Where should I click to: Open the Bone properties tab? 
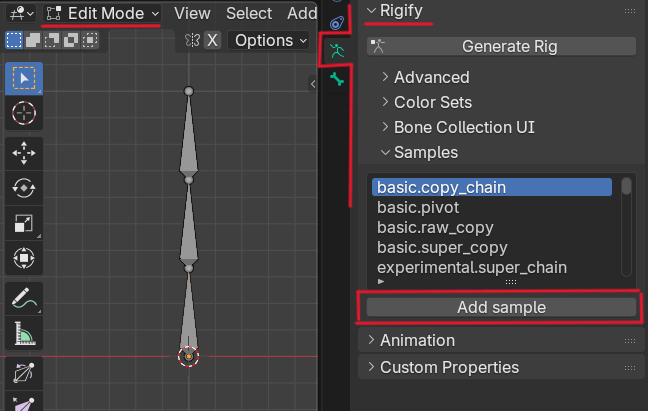(337, 79)
